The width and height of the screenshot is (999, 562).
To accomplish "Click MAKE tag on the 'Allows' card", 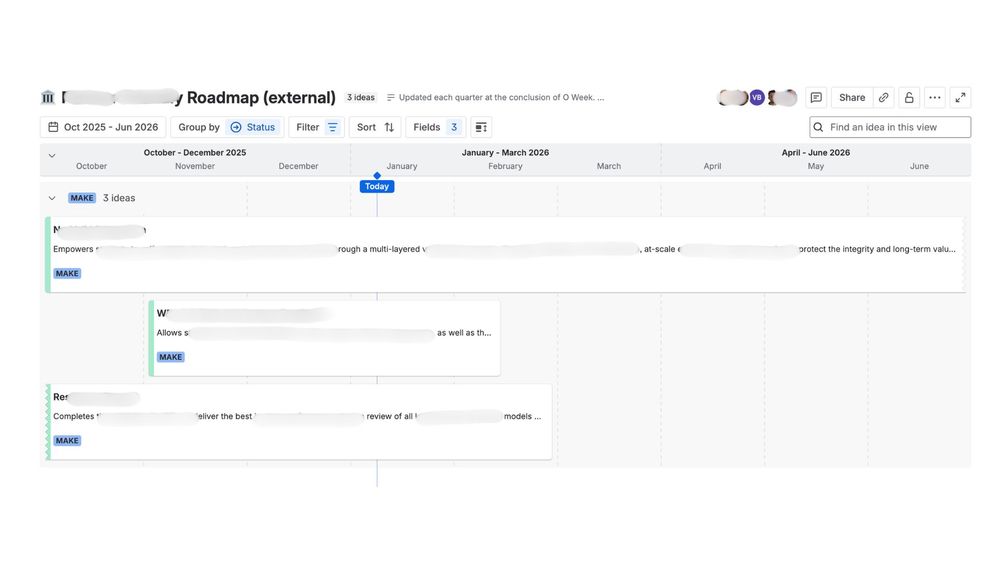I will click(170, 357).
